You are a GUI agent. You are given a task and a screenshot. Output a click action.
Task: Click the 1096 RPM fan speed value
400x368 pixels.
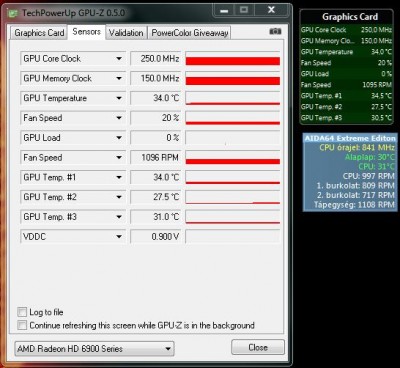[156, 158]
